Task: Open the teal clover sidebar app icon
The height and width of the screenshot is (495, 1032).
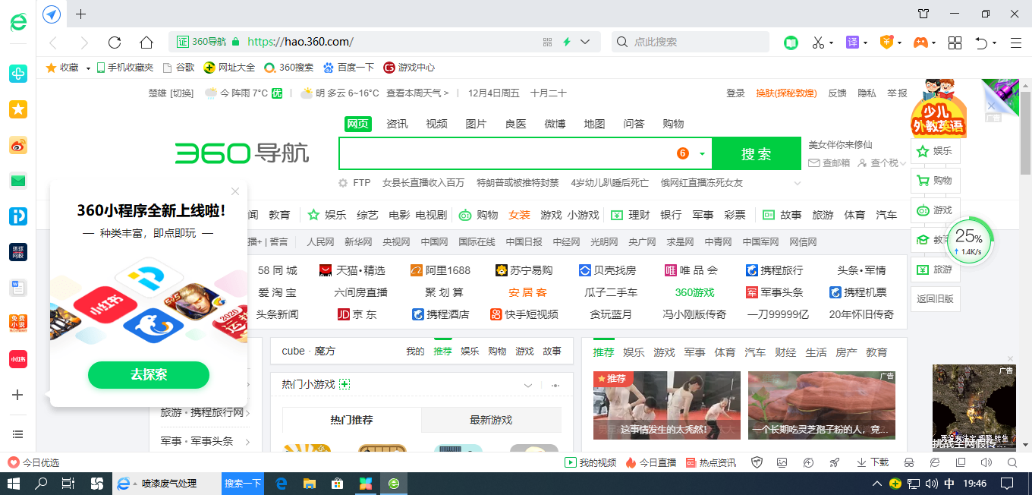Action: pyautogui.click(x=18, y=74)
